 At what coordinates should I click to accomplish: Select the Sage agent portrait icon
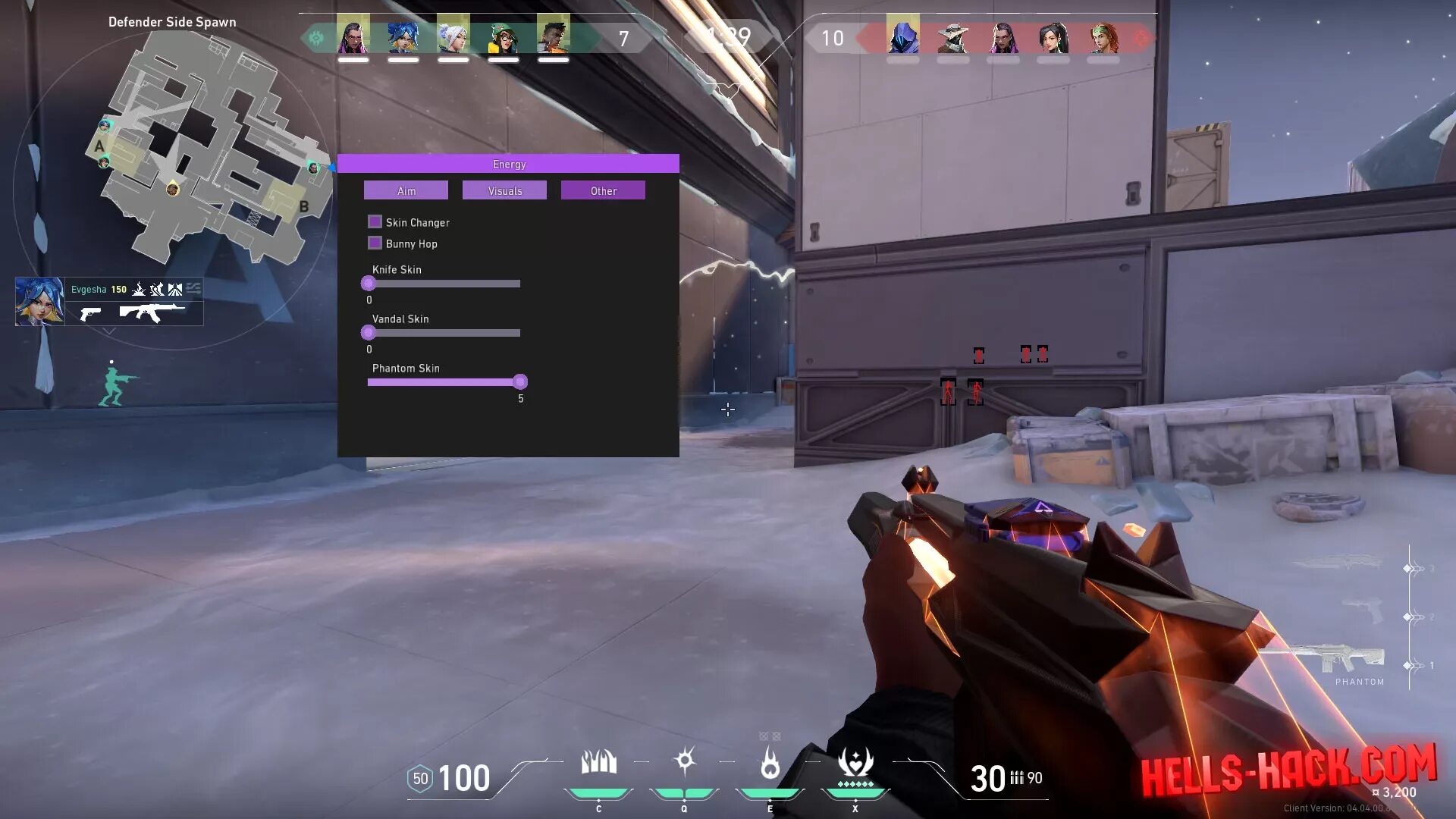point(454,37)
